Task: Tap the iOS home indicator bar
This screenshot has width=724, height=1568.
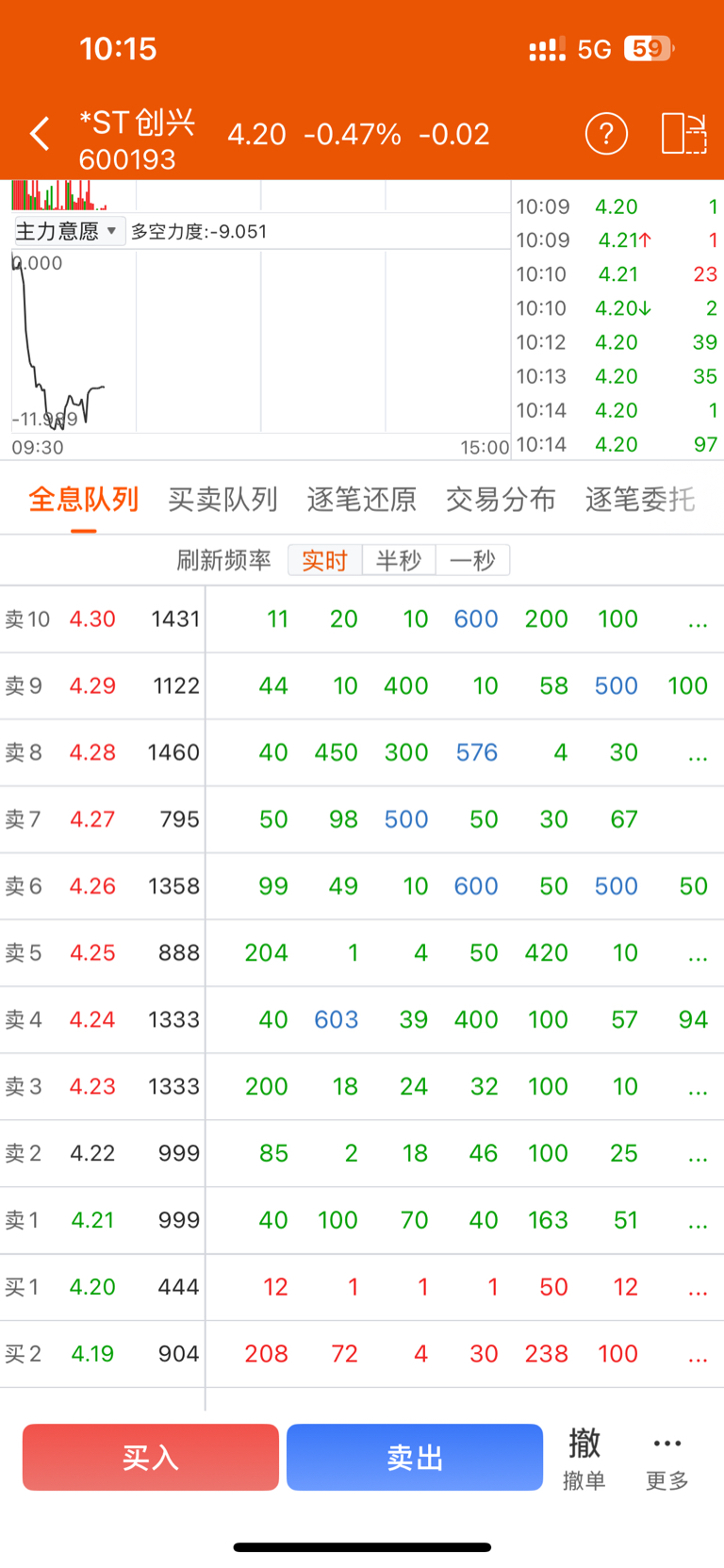Action: coord(362,1547)
